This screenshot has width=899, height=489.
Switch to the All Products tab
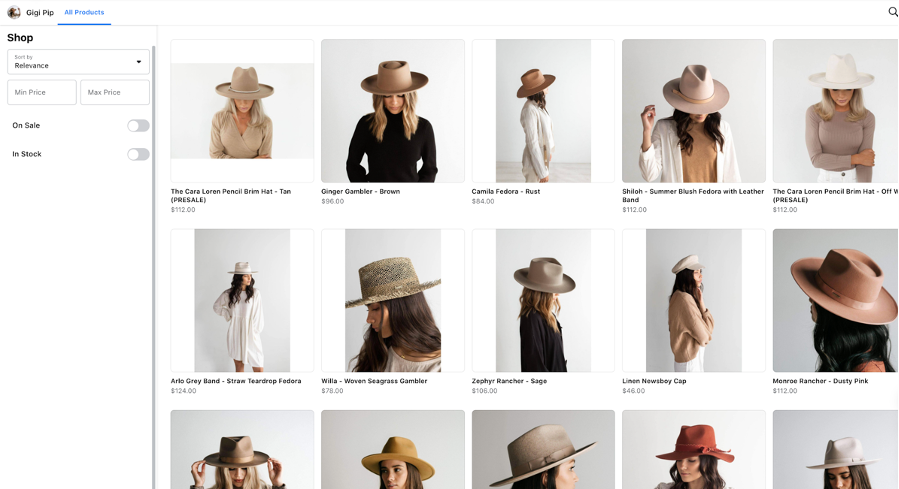[x=84, y=12]
